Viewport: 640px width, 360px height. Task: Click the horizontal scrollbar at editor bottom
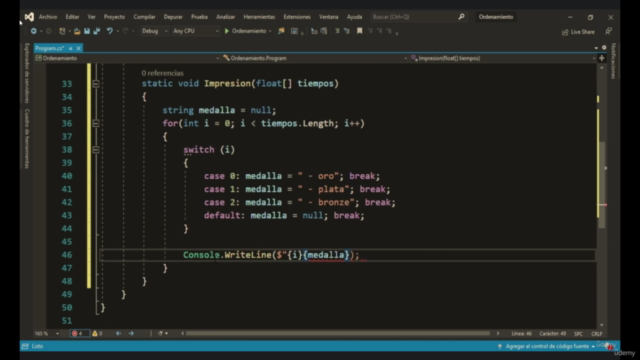[338, 333]
